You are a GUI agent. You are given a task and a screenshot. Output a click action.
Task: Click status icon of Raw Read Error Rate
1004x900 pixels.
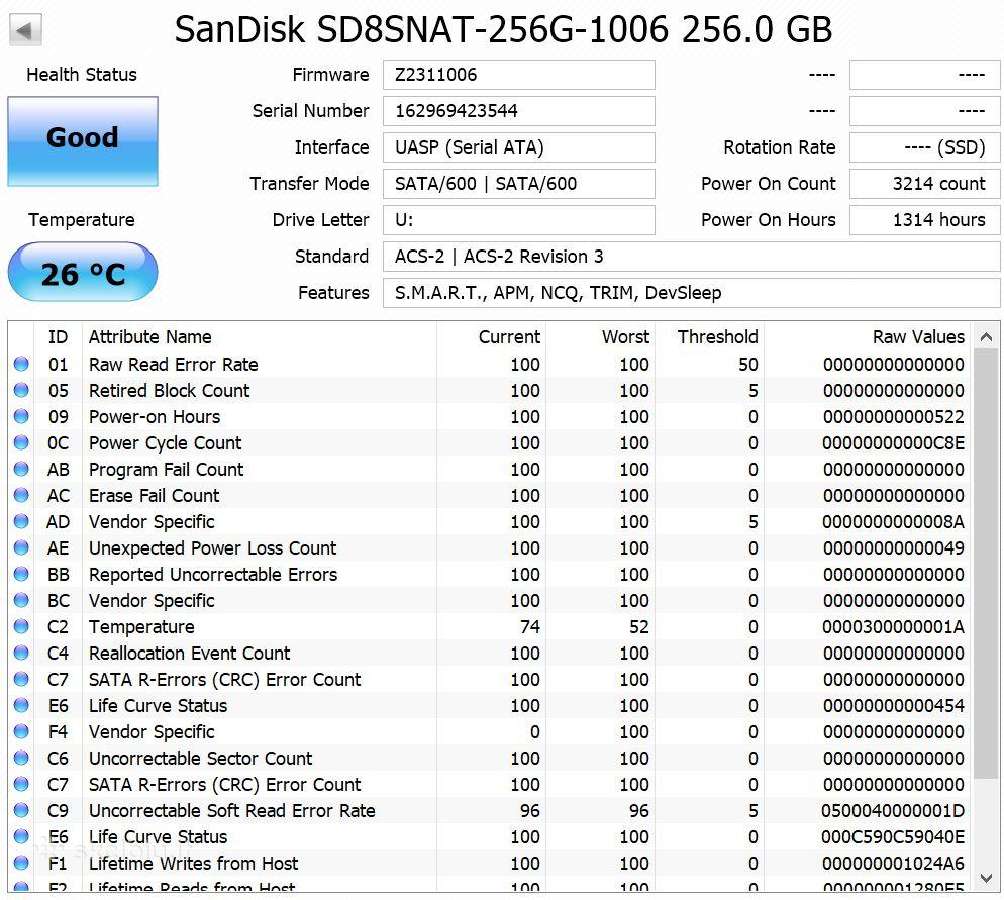(x=21, y=364)
